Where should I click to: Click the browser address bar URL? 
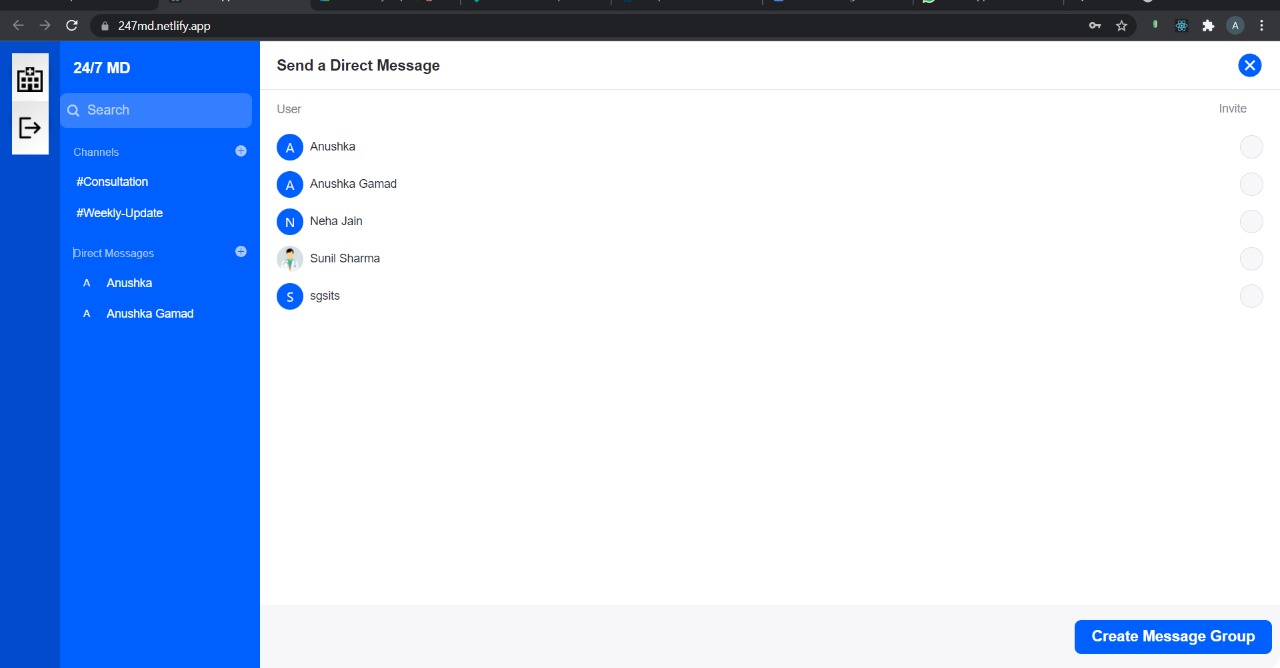click(164, 26)
